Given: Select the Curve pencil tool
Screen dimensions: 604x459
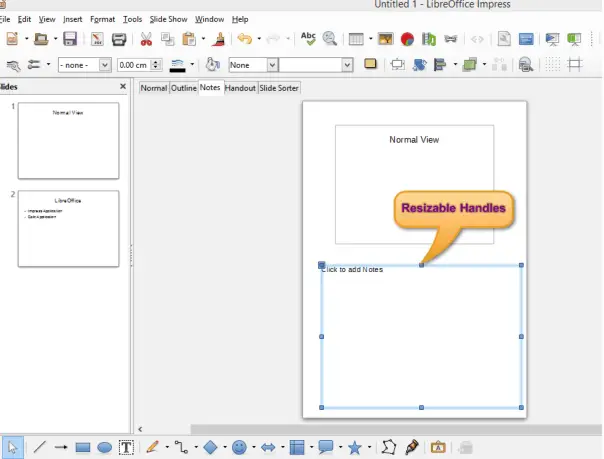Looking at the screenshot, I should [153, 447].
